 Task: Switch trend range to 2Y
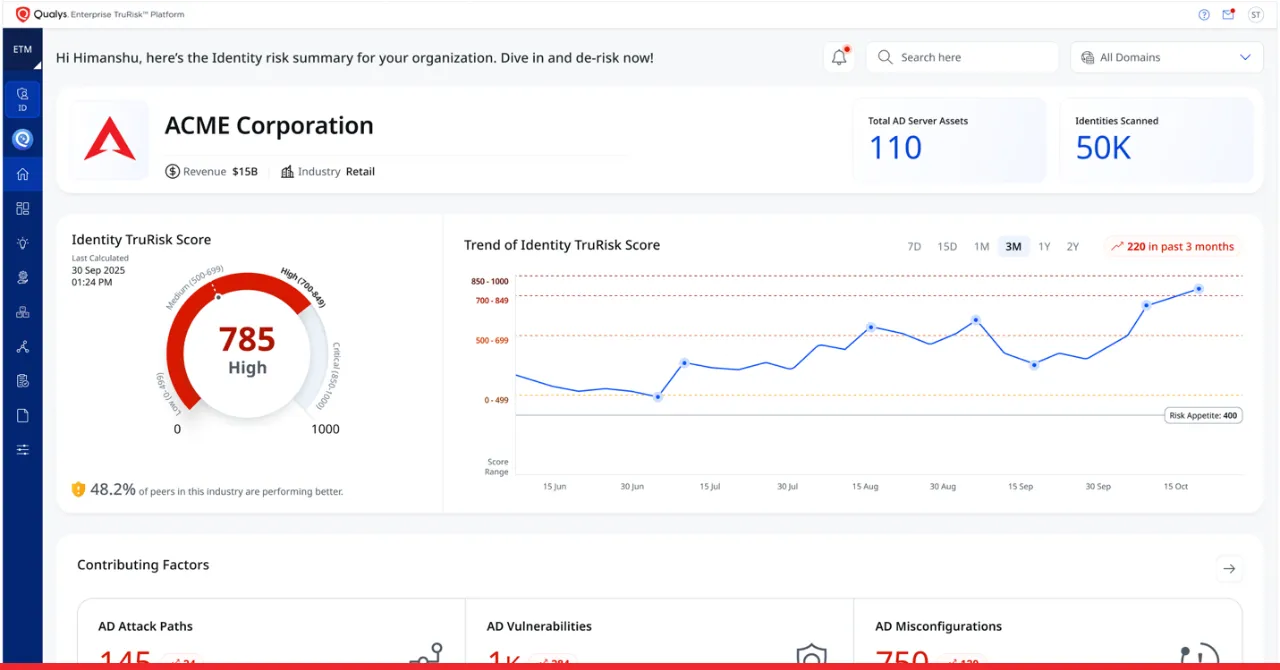tap(1073, 247)
